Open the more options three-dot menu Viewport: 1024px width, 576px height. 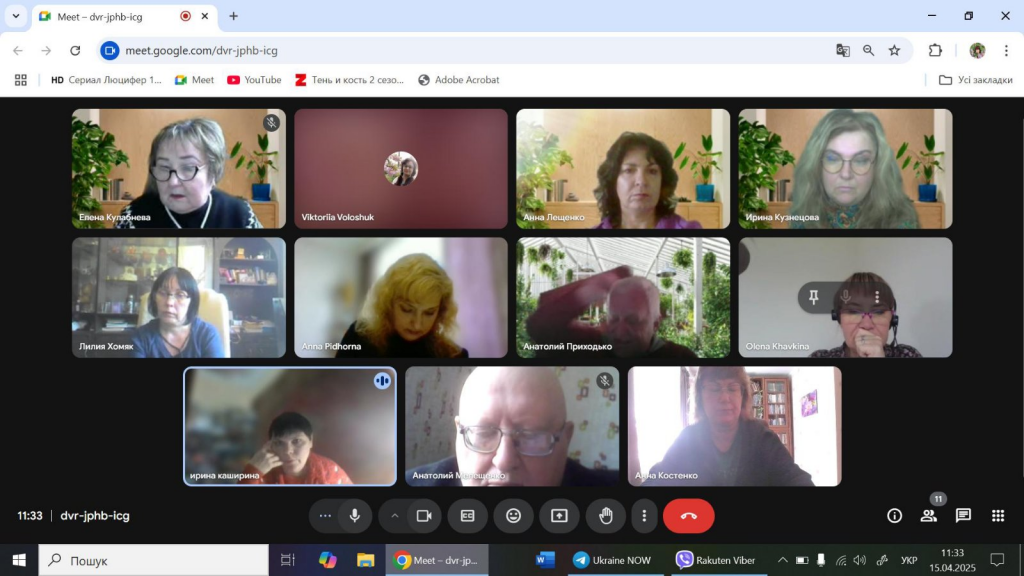tap(644, 516)
